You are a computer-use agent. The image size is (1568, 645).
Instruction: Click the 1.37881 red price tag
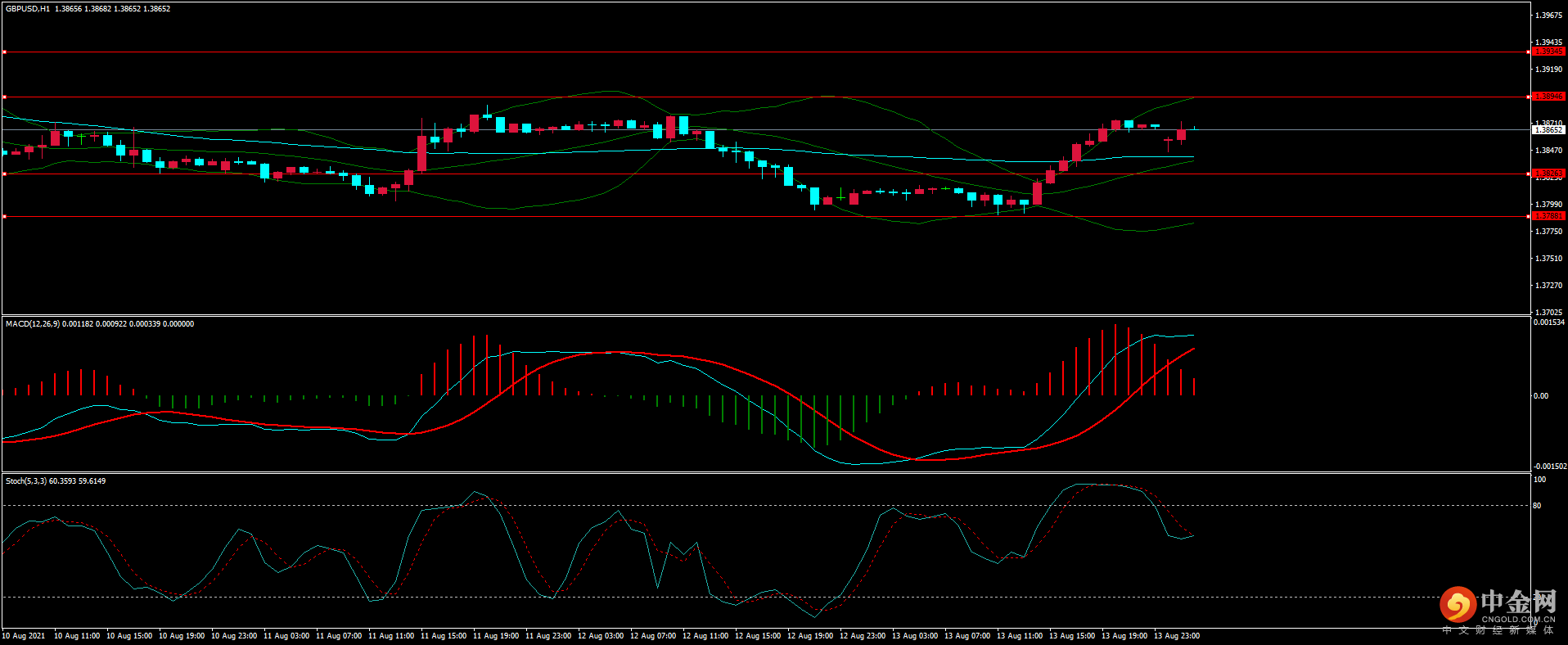coord(1548,216)
